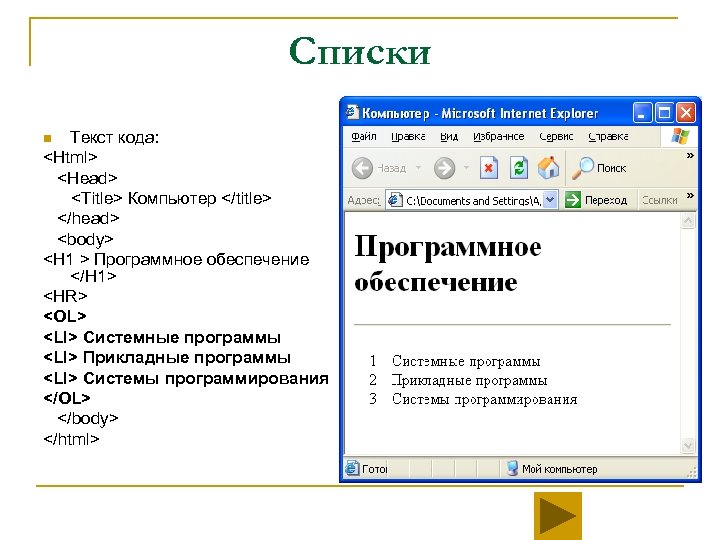Click the Программное обеспечение heading in browser

[448, 264]
